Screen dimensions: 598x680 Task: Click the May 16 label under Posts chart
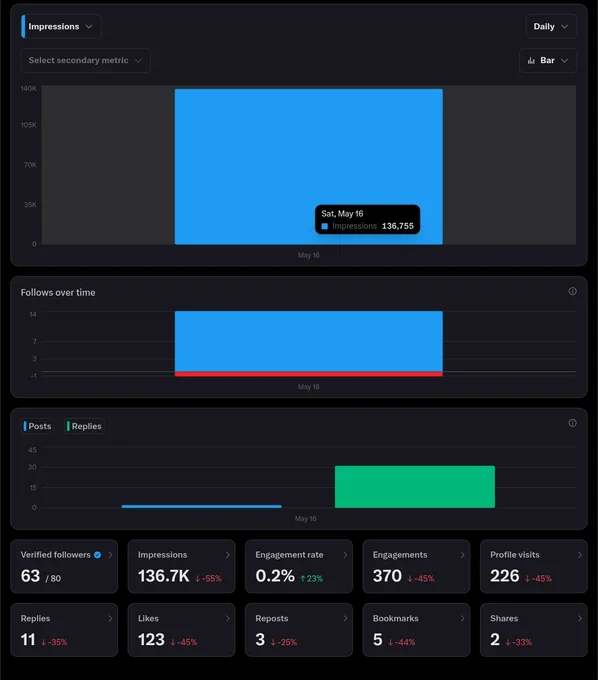click(305, 519)
